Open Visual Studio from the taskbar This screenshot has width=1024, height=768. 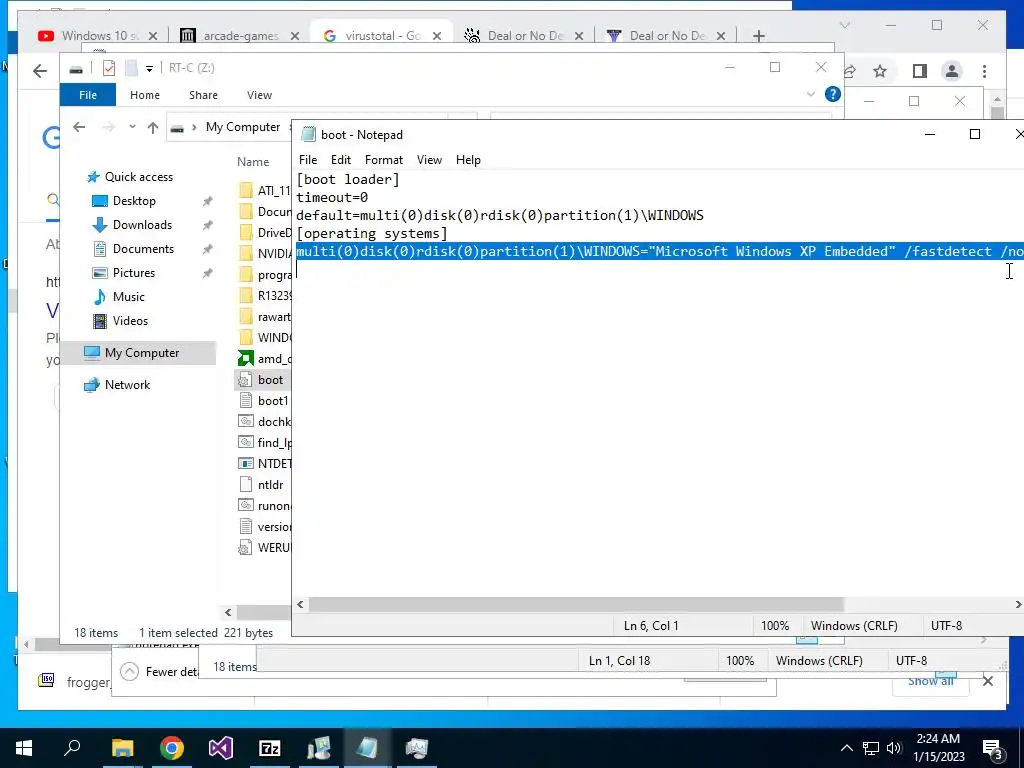coord(220,748)
